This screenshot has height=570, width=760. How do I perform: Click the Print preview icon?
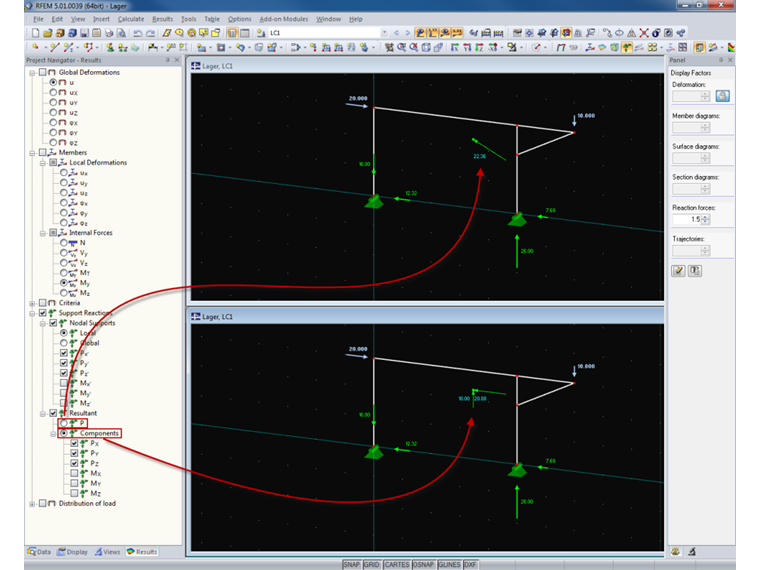click(121, 33)
